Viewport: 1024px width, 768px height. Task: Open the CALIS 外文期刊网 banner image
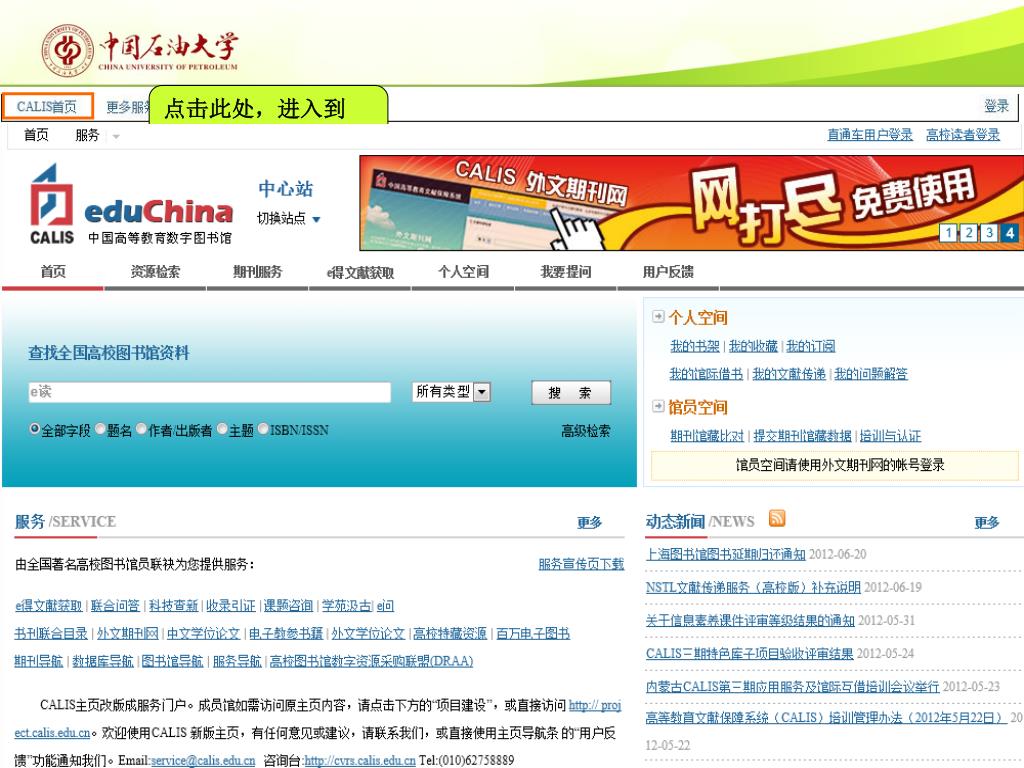coord(692,202)
